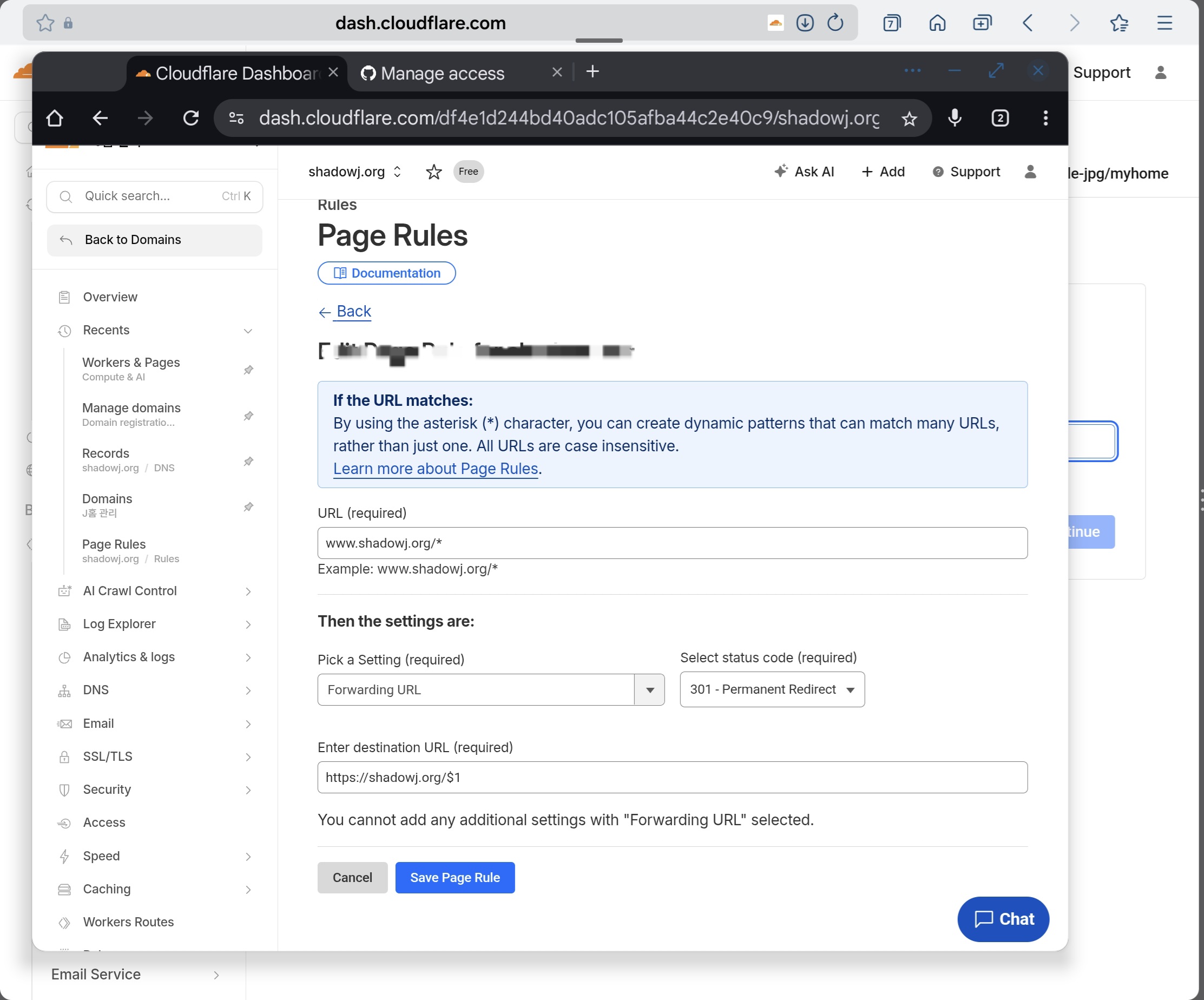Go to browser home via house icon
1204x1000 pixels.
point(55,118)
